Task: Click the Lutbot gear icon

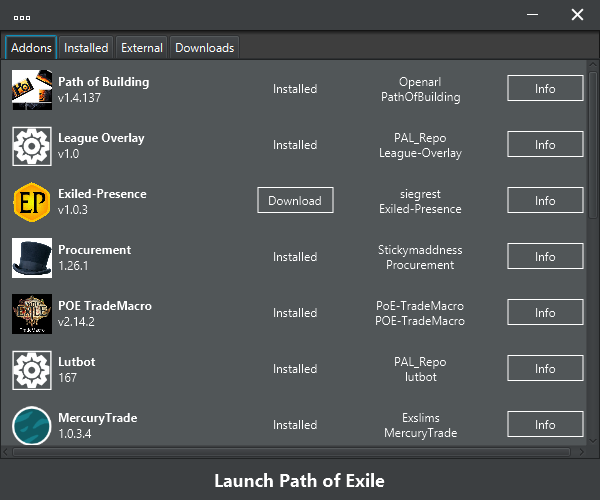Action: pyautogui.click(x=32, y=370)
